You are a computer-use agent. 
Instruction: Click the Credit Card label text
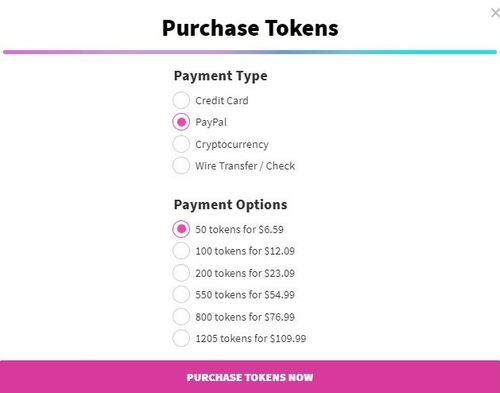222,100
